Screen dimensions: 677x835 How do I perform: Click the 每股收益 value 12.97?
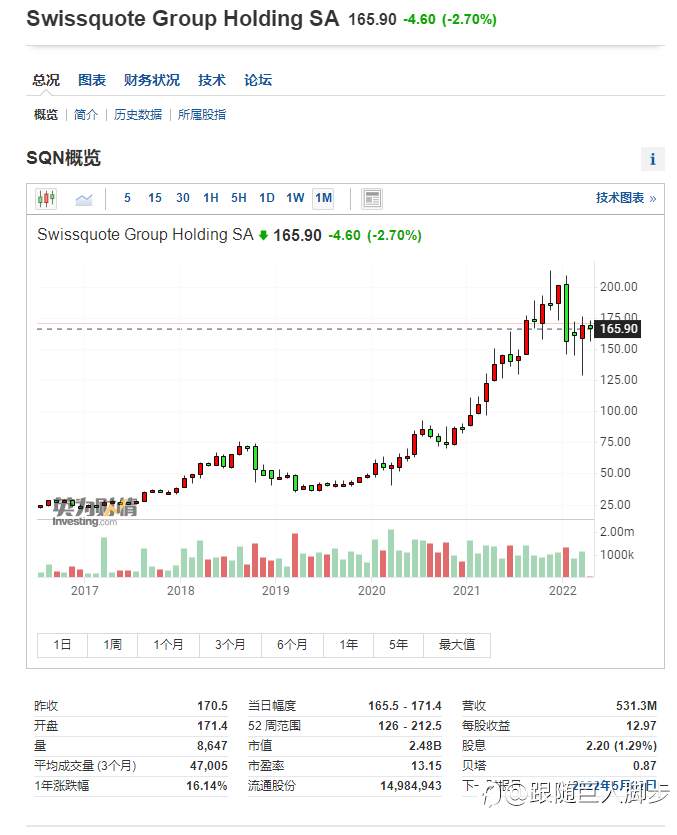click(641, 726)
